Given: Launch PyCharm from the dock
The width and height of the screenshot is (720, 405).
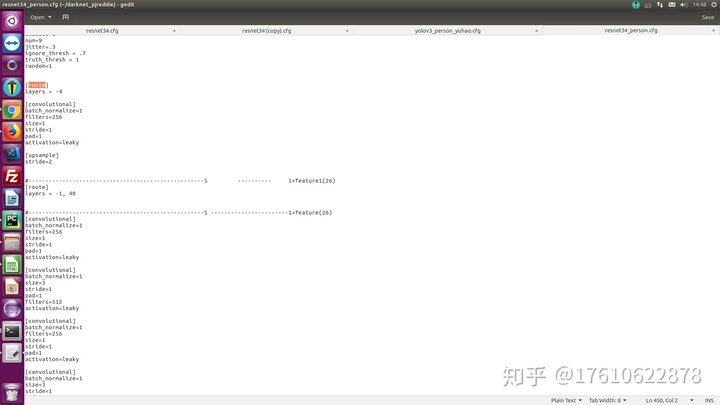Looking at the screenshot, I should [x=11, y=220].
